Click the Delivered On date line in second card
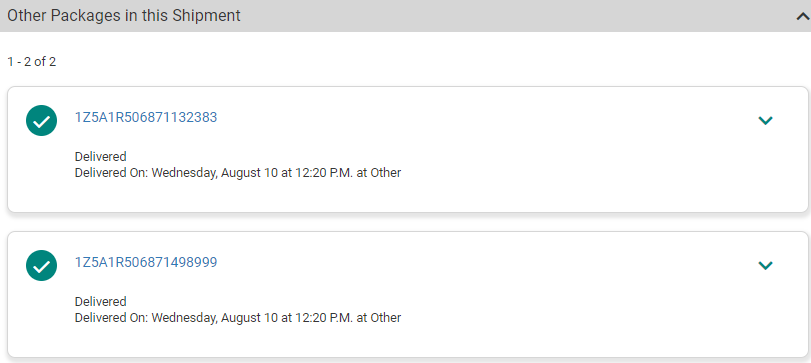 [238, 317]
